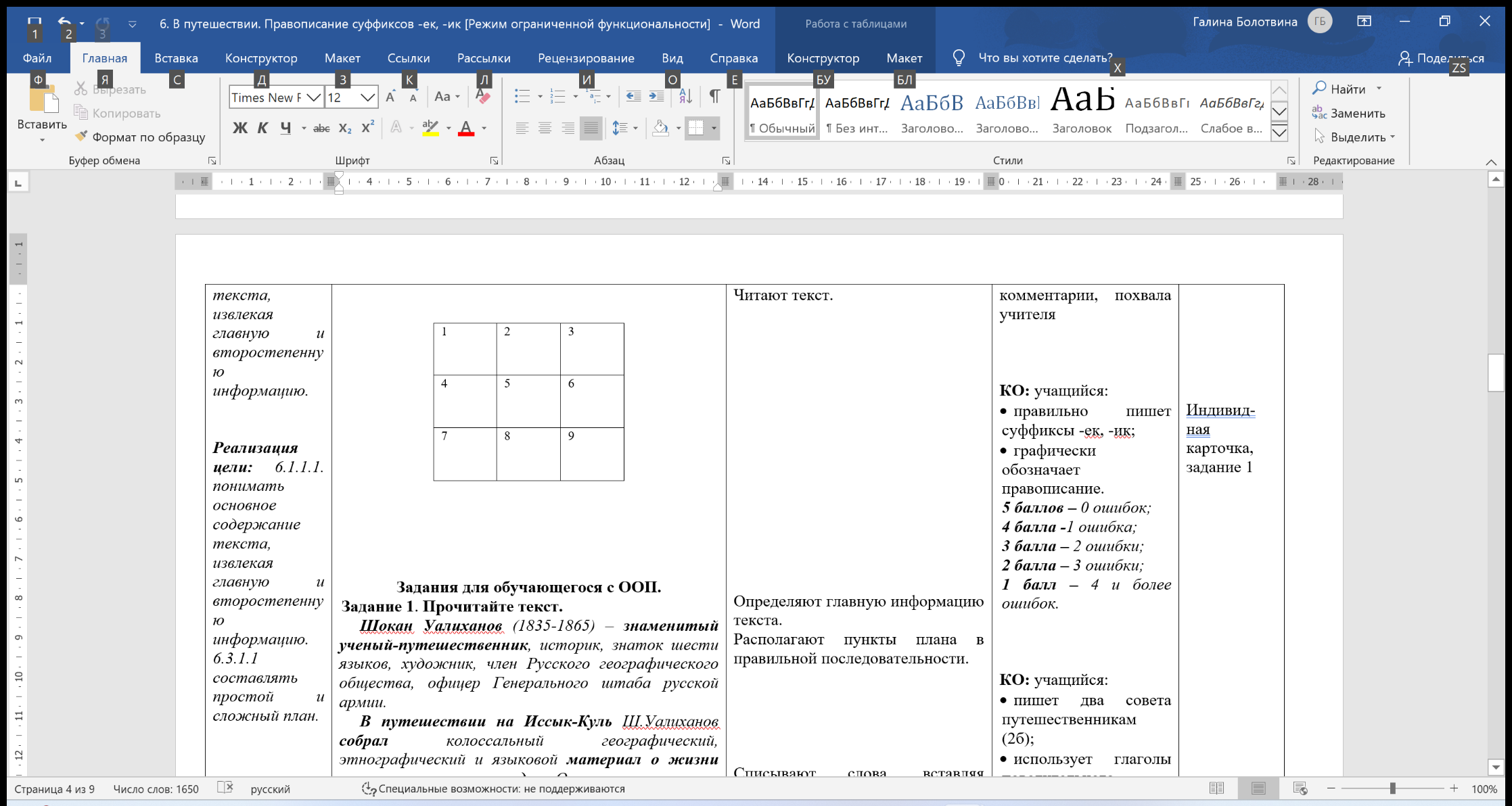Viewport: 1512px width, 806px height.
Task: Click the zoom slider in status bar
Action: [x=1392, y=788]
